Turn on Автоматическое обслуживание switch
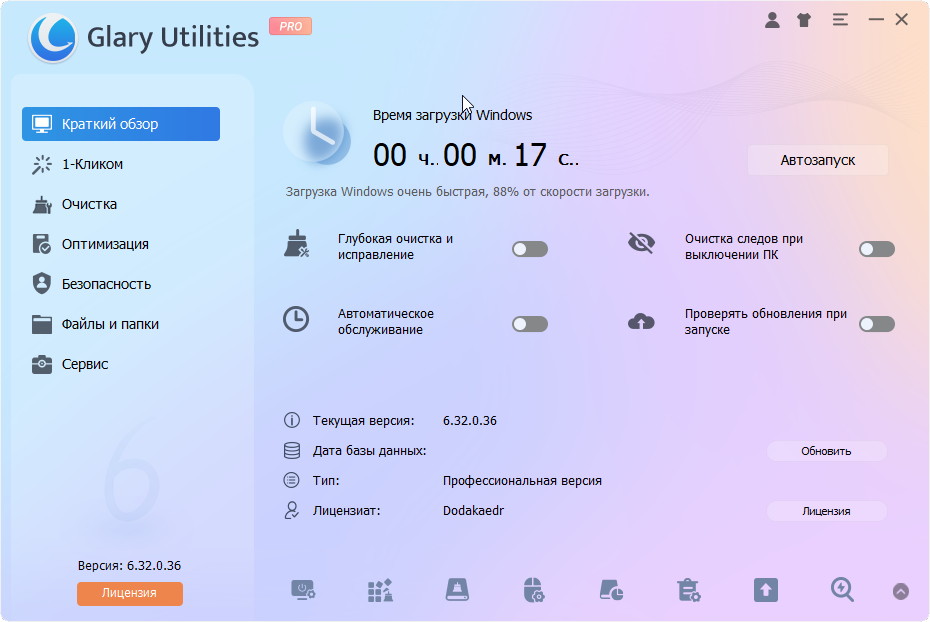930x622 pixels. (x=530, y=324)
